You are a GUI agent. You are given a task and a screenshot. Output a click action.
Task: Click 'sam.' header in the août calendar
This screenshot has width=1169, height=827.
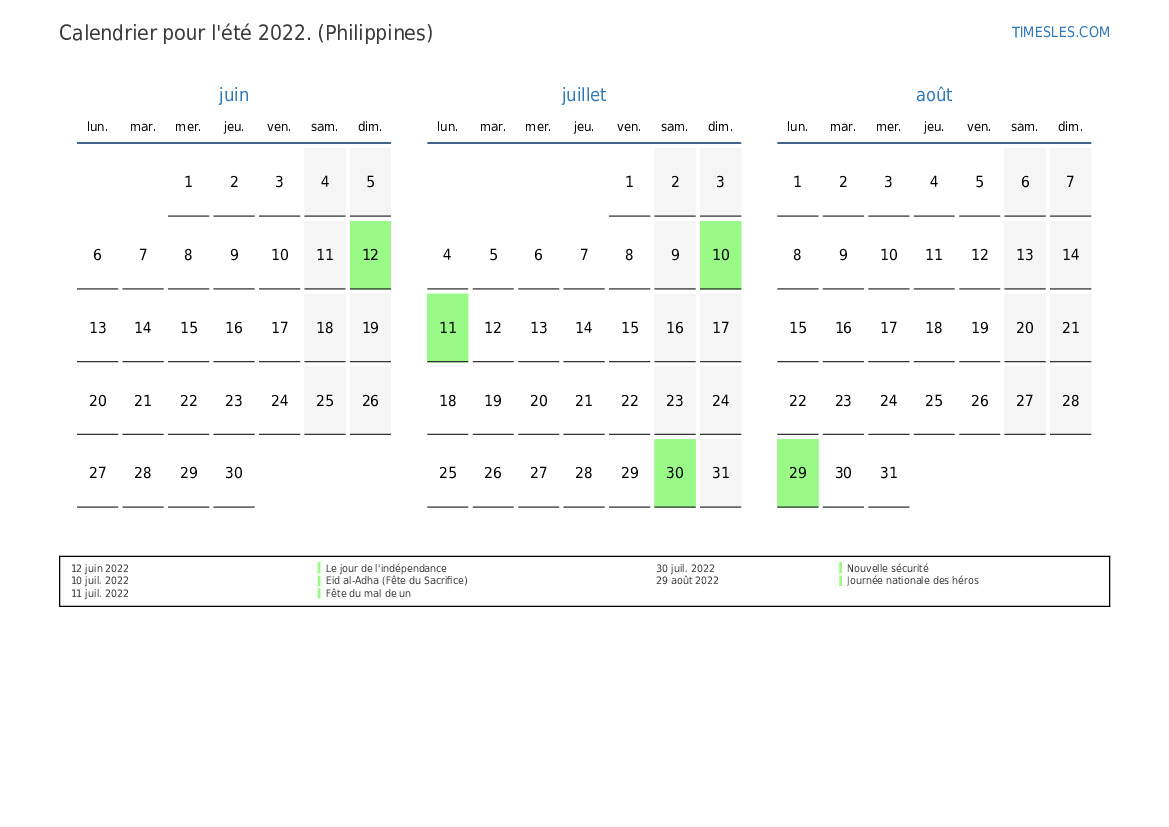pos(1024,127)
